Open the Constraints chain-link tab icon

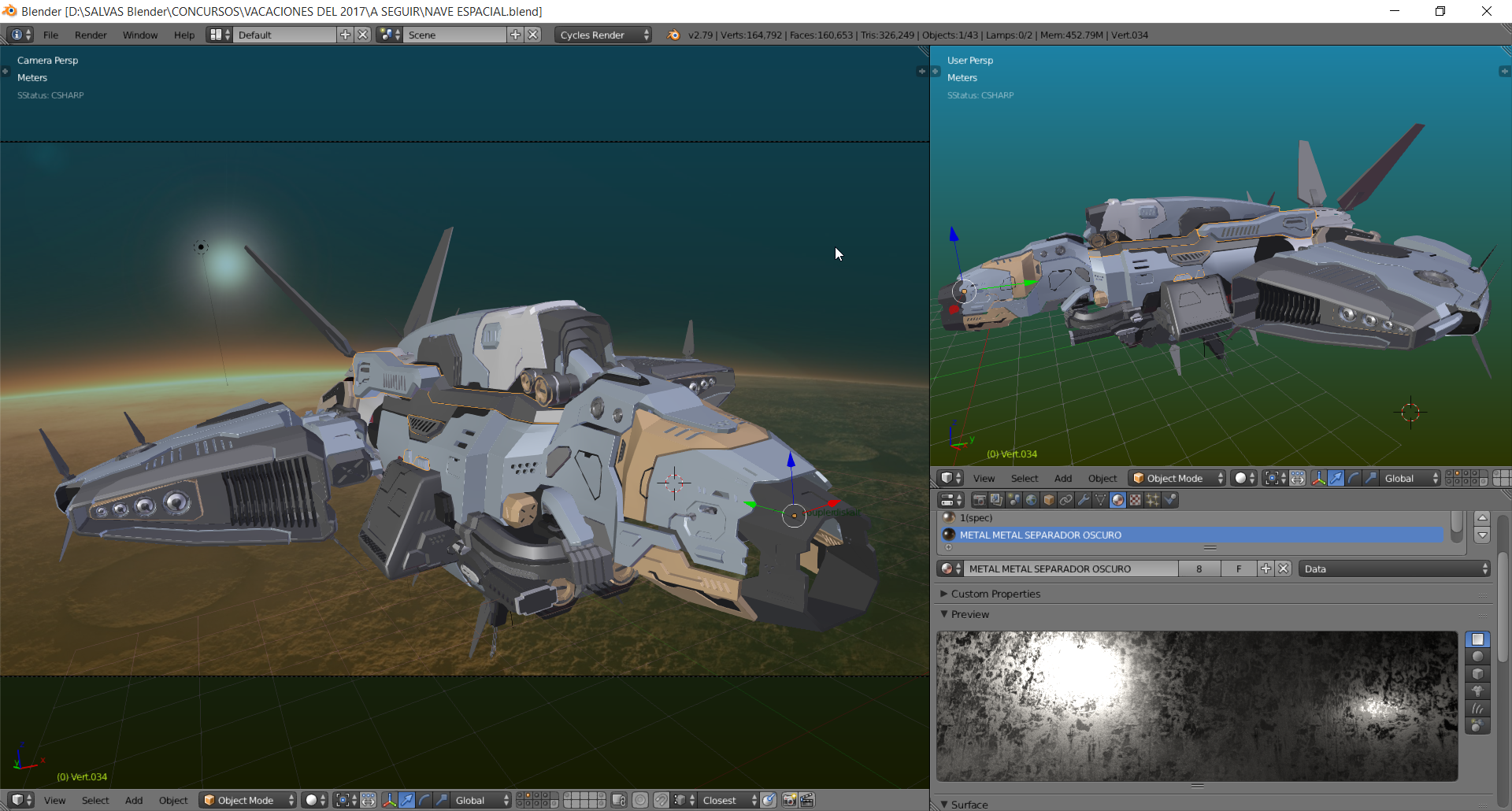(x=1065, y=500)
